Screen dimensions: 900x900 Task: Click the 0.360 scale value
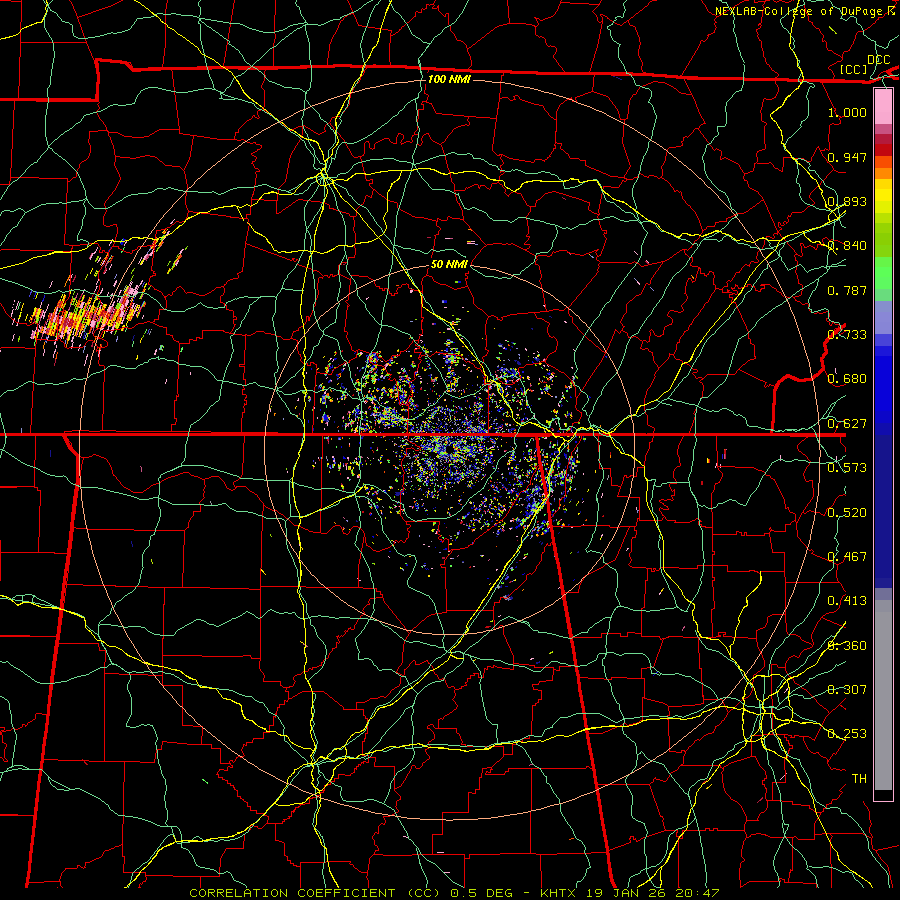pos(847,645)
